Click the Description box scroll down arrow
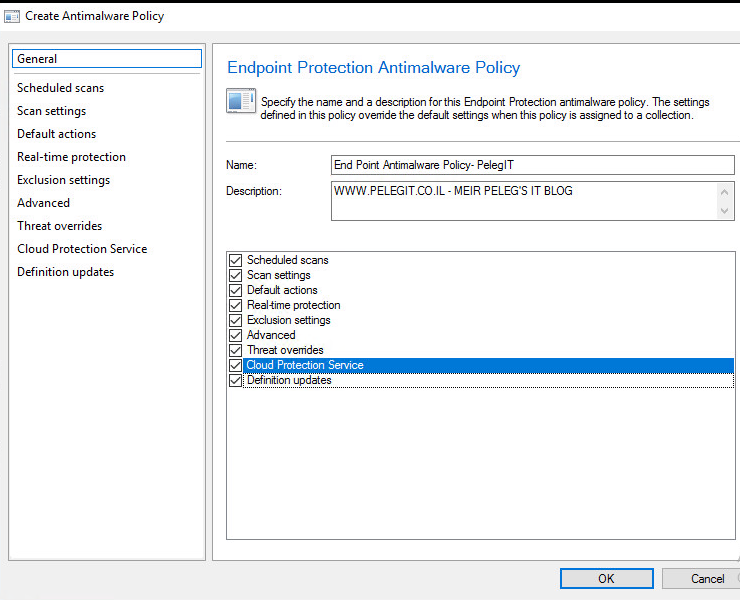Image resolution: width=740 pixels, height=600 pixels. click(x=724, y=211)
